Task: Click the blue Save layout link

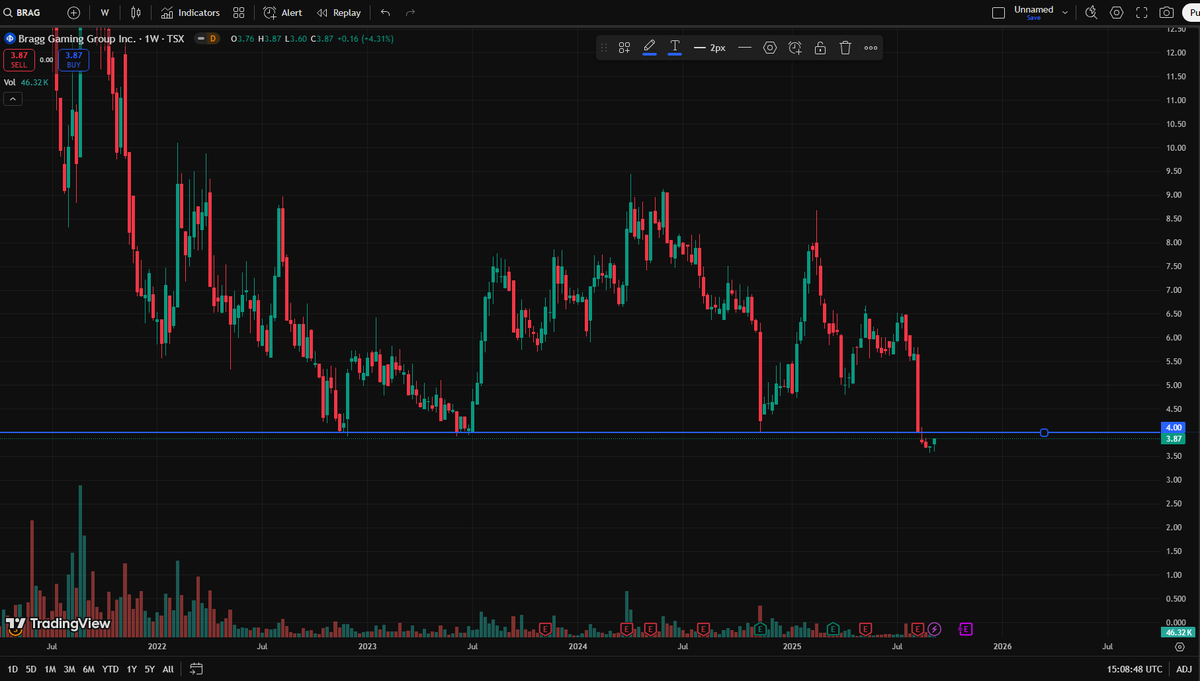Action: tap(1034, 18)
